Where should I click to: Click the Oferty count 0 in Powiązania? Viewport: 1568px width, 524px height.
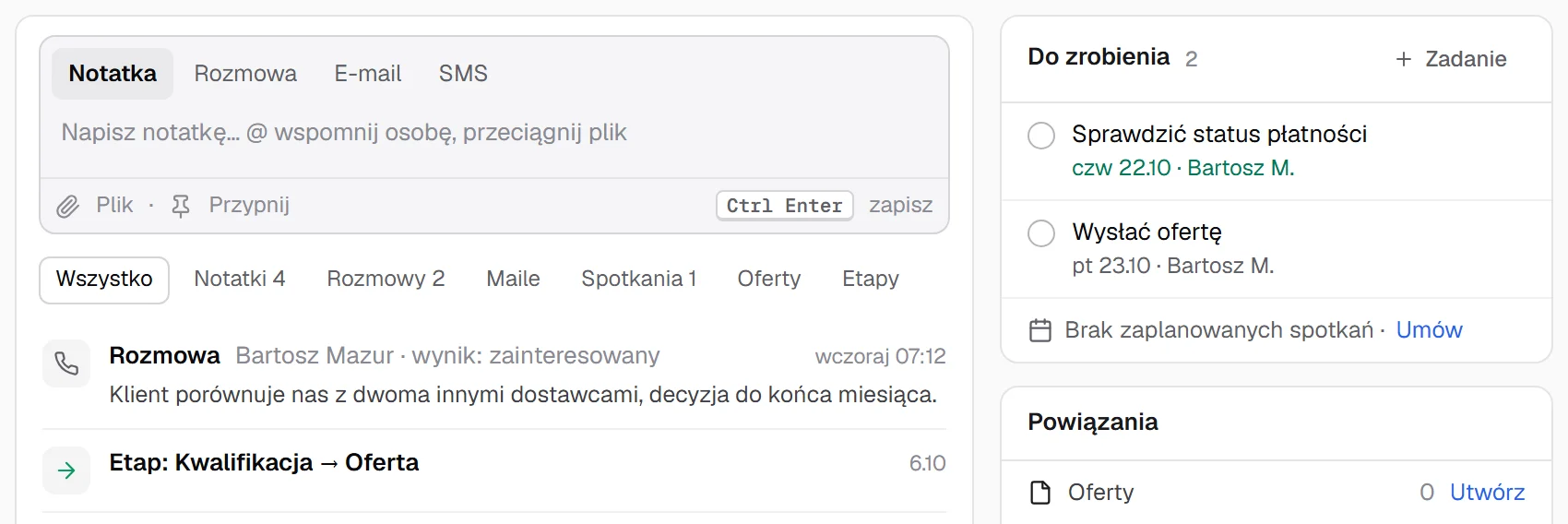tap(1427, 493)
